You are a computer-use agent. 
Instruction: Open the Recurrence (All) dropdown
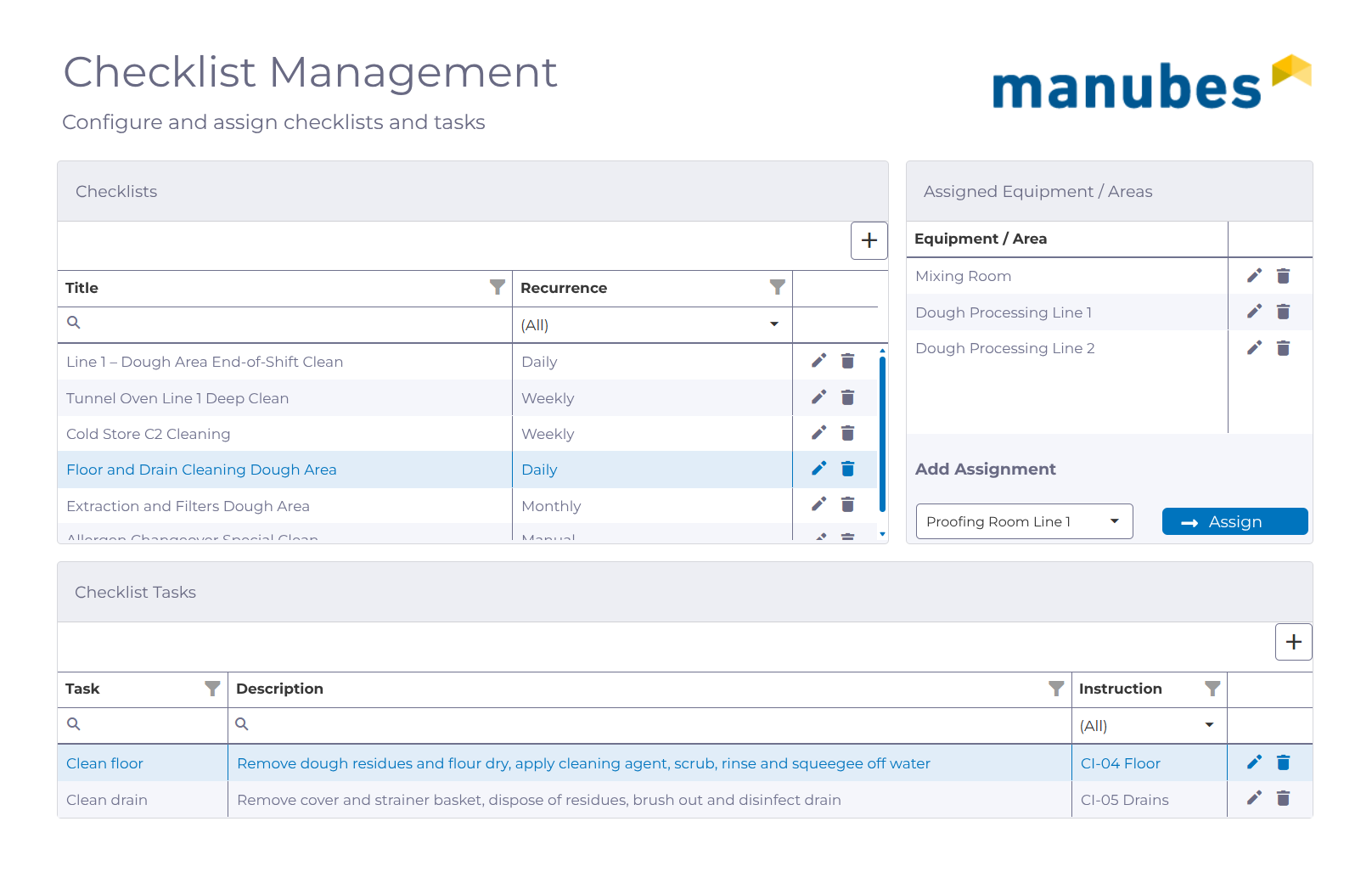coord(652,325)
